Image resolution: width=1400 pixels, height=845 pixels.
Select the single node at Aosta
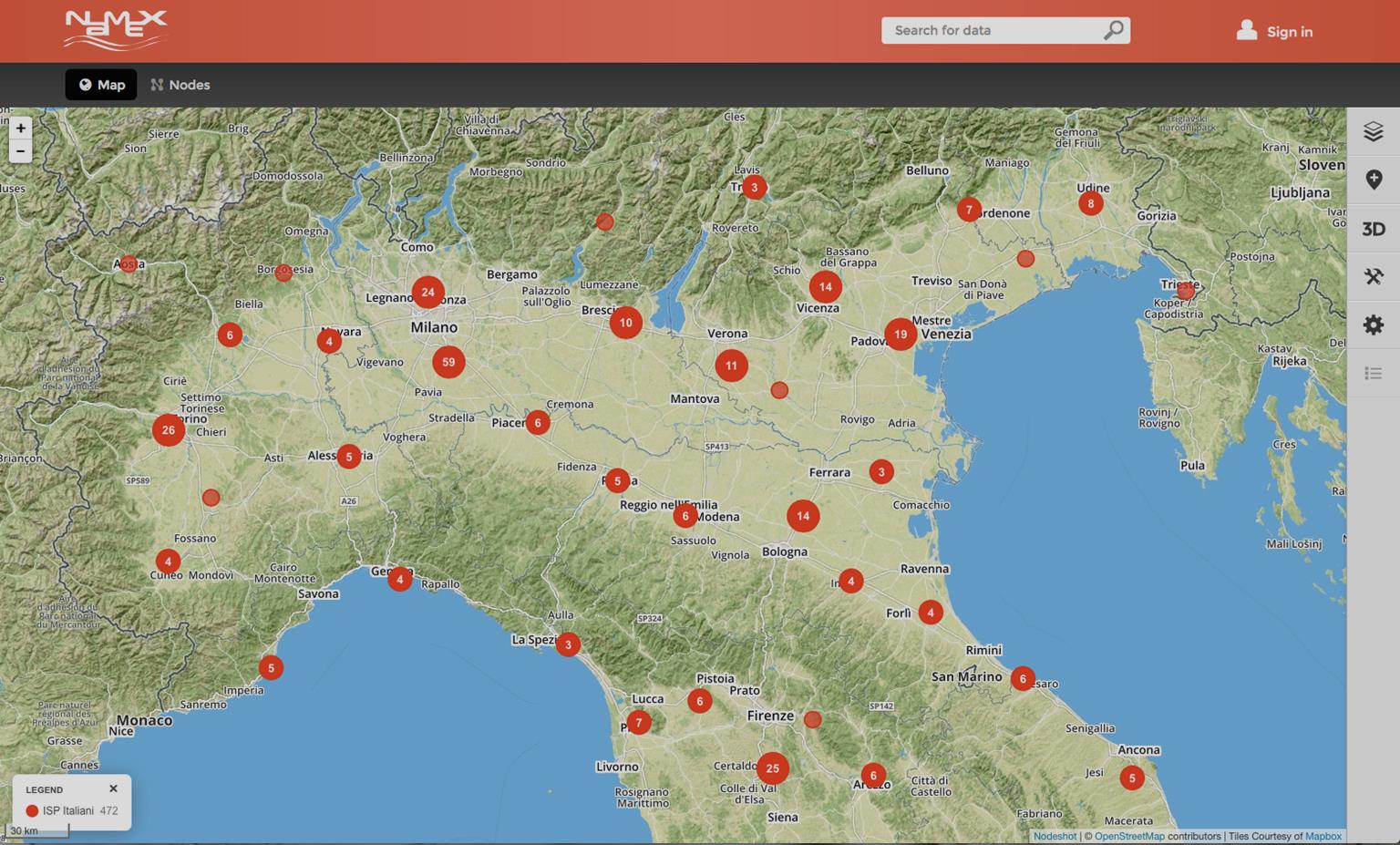tap(129, 264)
